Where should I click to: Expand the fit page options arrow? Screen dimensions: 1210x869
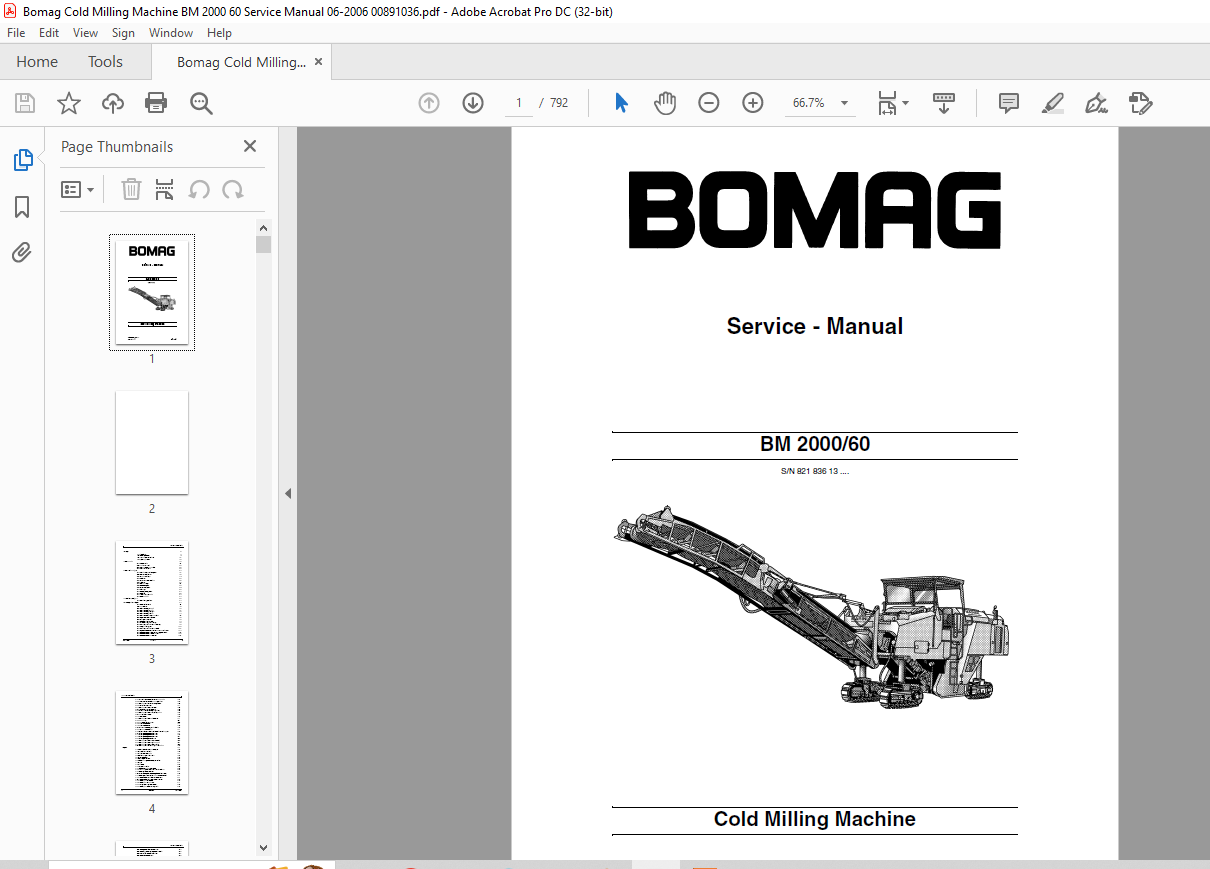(906, 103)
